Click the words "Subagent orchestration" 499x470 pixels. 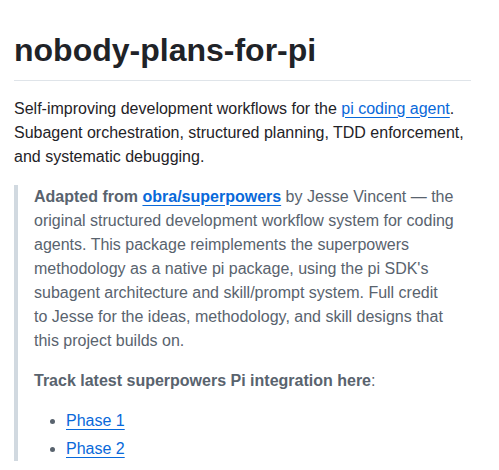pos(97,133)
